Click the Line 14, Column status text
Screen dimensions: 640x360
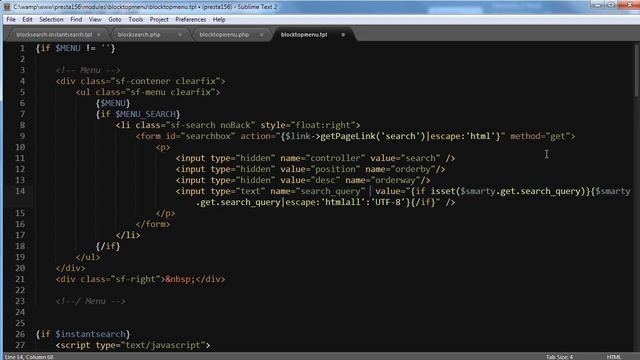tap(29, 357)
